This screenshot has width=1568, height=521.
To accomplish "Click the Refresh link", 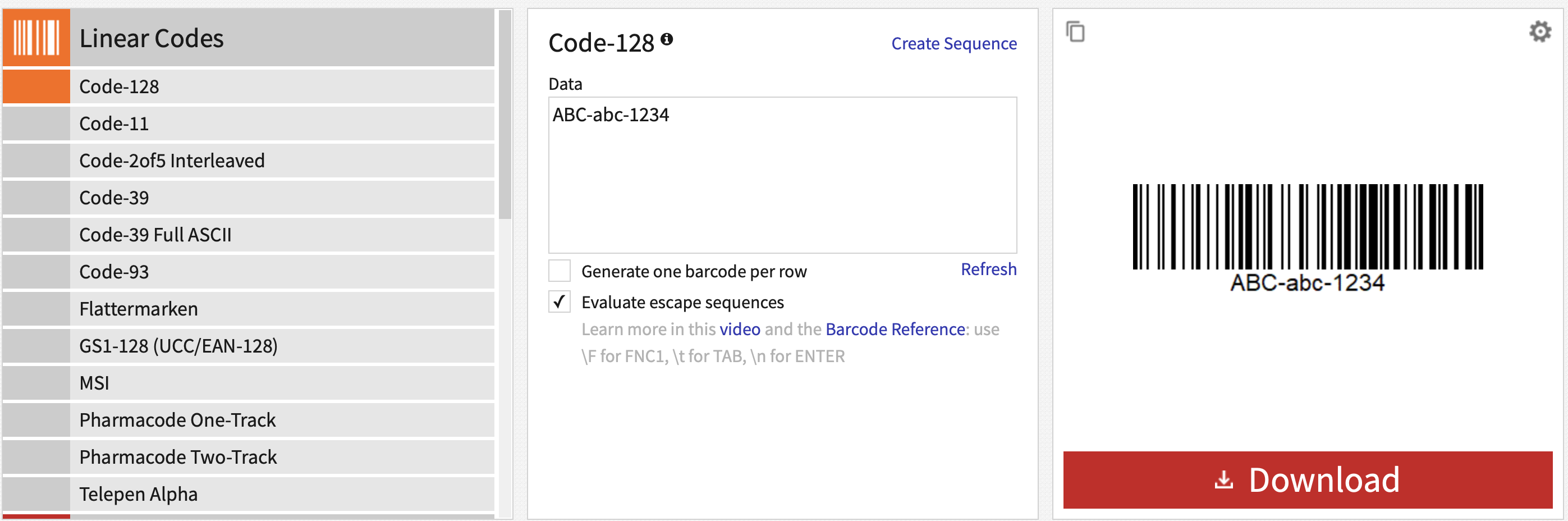I will (x=988, y=269).
